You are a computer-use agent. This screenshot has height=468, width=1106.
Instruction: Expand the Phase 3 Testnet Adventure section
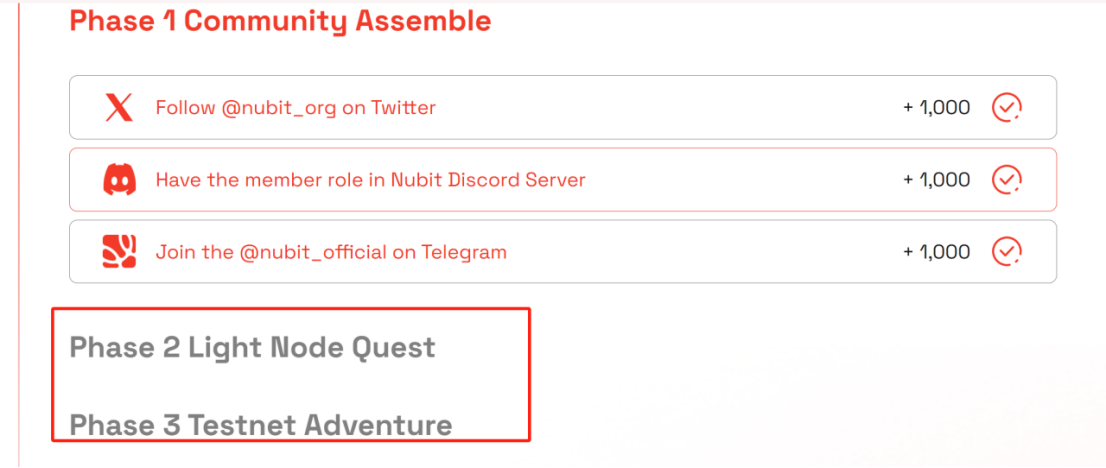coord(261,425)
